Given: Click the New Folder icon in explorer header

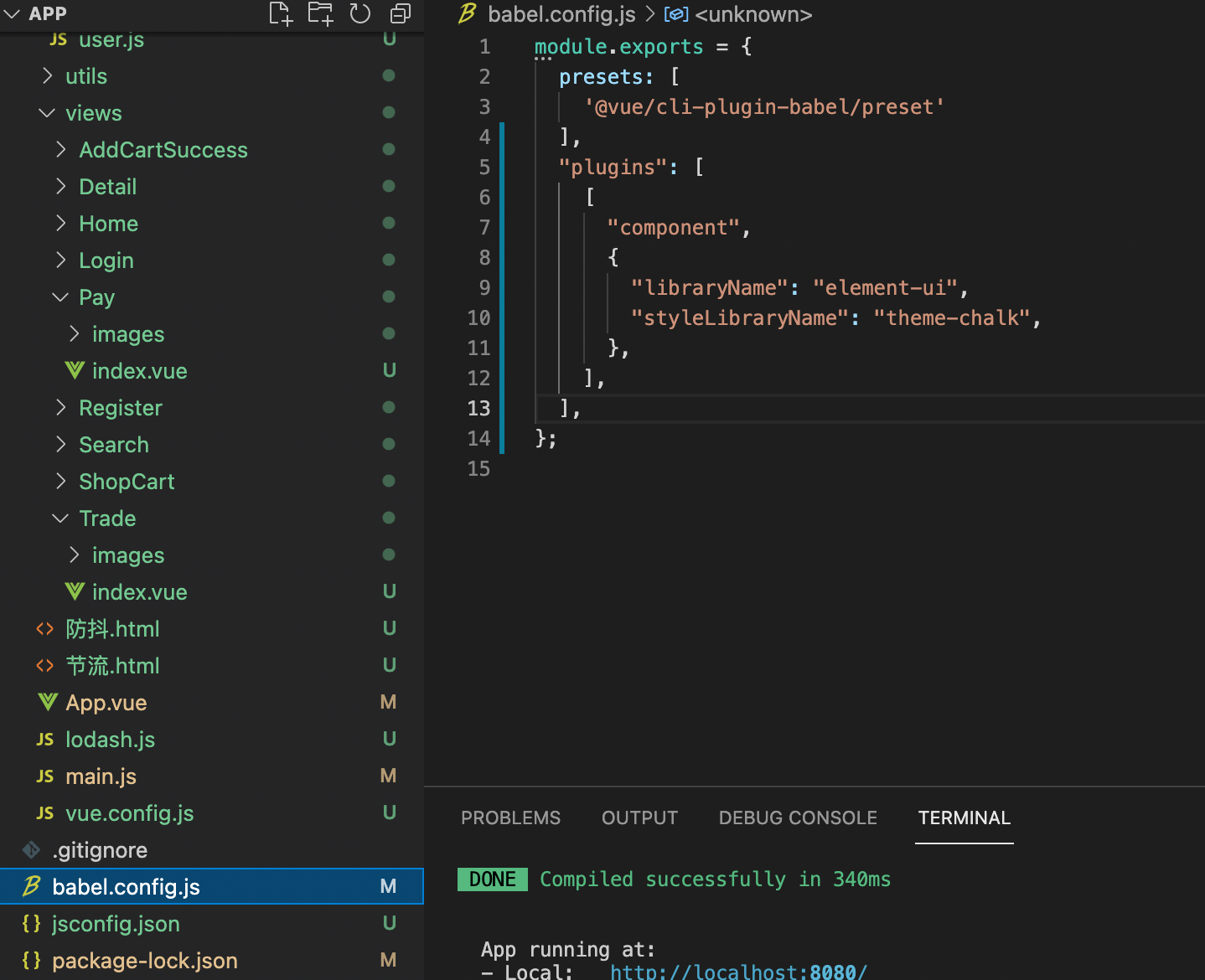Looking at the screenshot, I should click(x=320, y=13).
